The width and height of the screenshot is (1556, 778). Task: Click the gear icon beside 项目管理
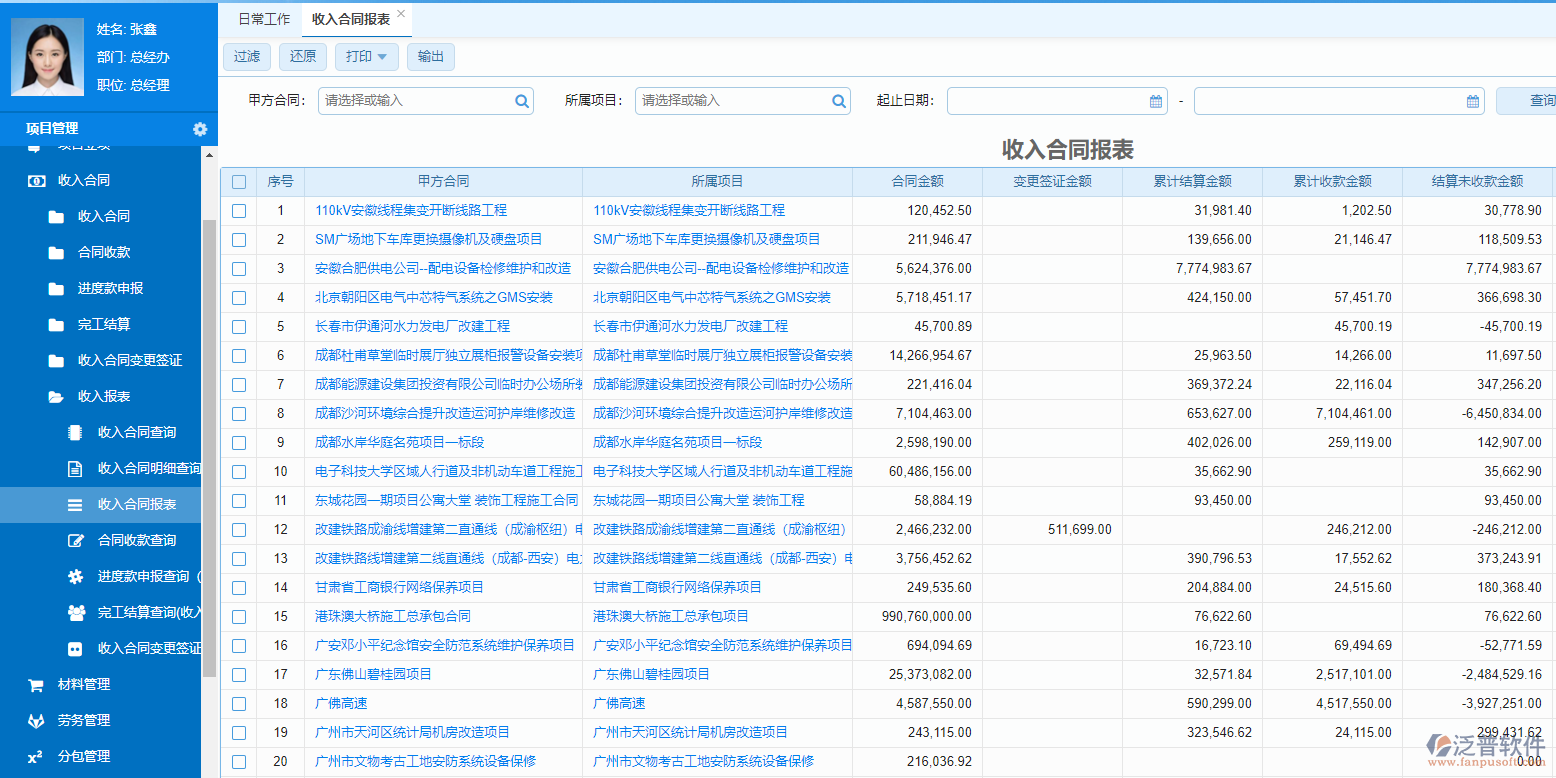click(200, 129)
